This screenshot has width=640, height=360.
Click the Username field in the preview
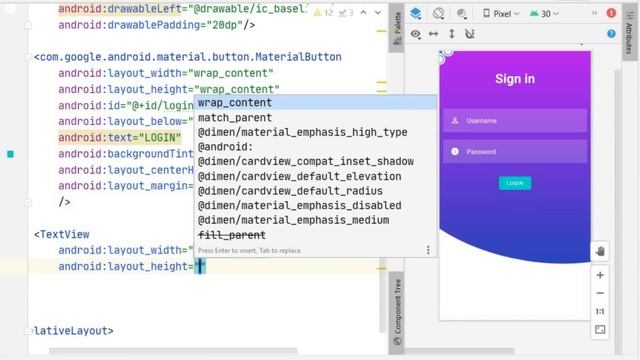[515, 120]
